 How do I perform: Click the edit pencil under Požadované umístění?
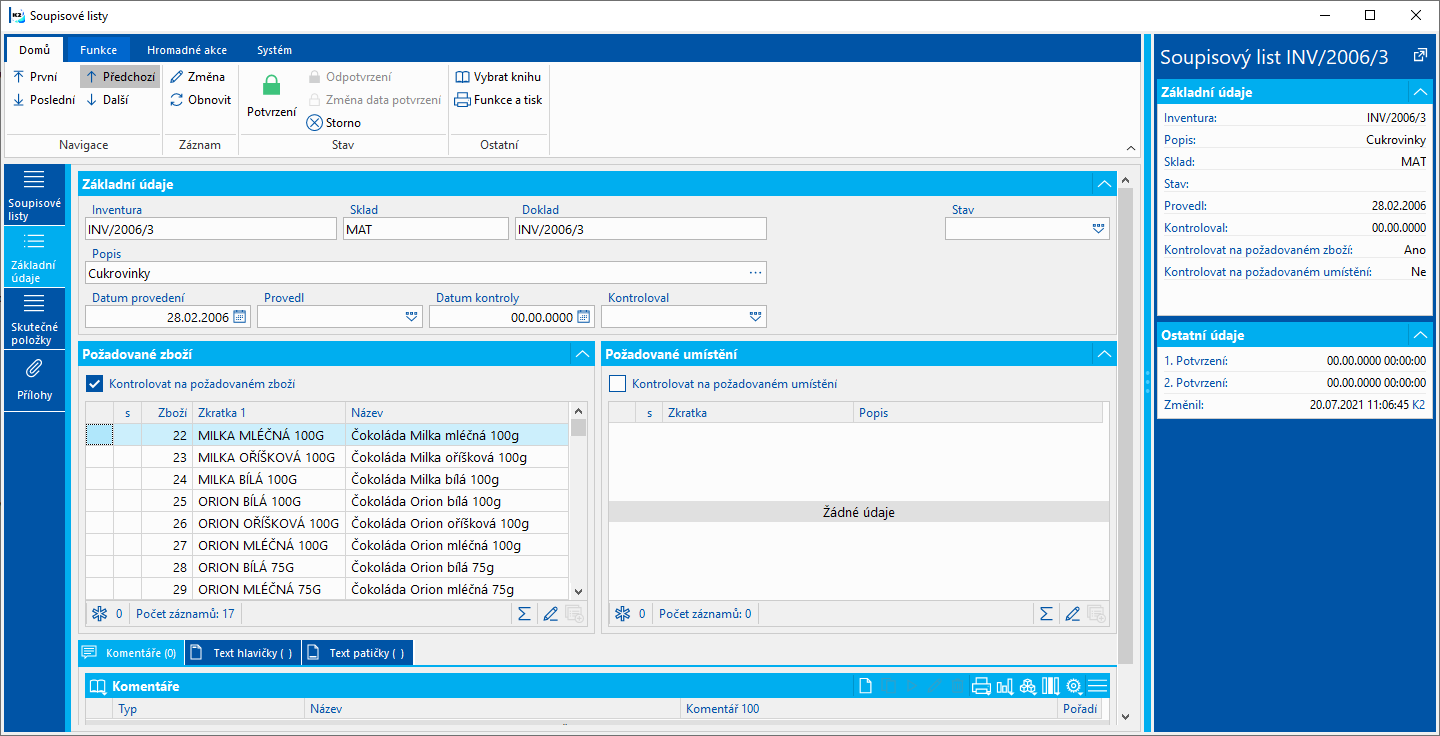[1072, 614]
